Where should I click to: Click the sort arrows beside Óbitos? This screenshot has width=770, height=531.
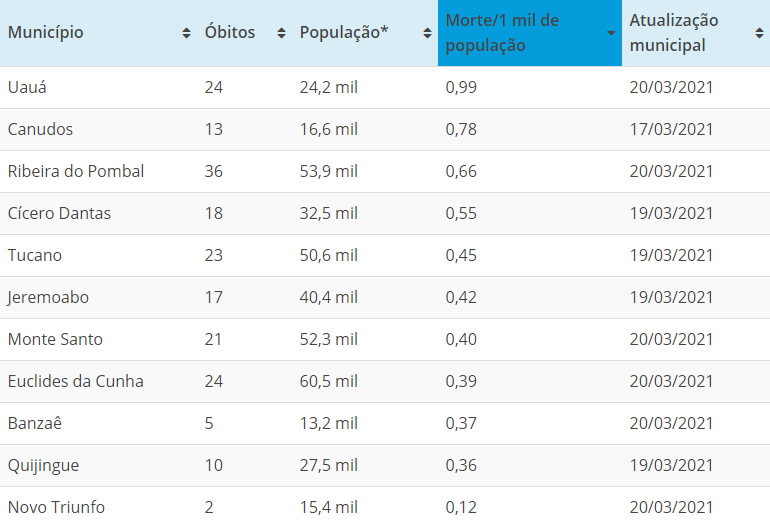277,33
